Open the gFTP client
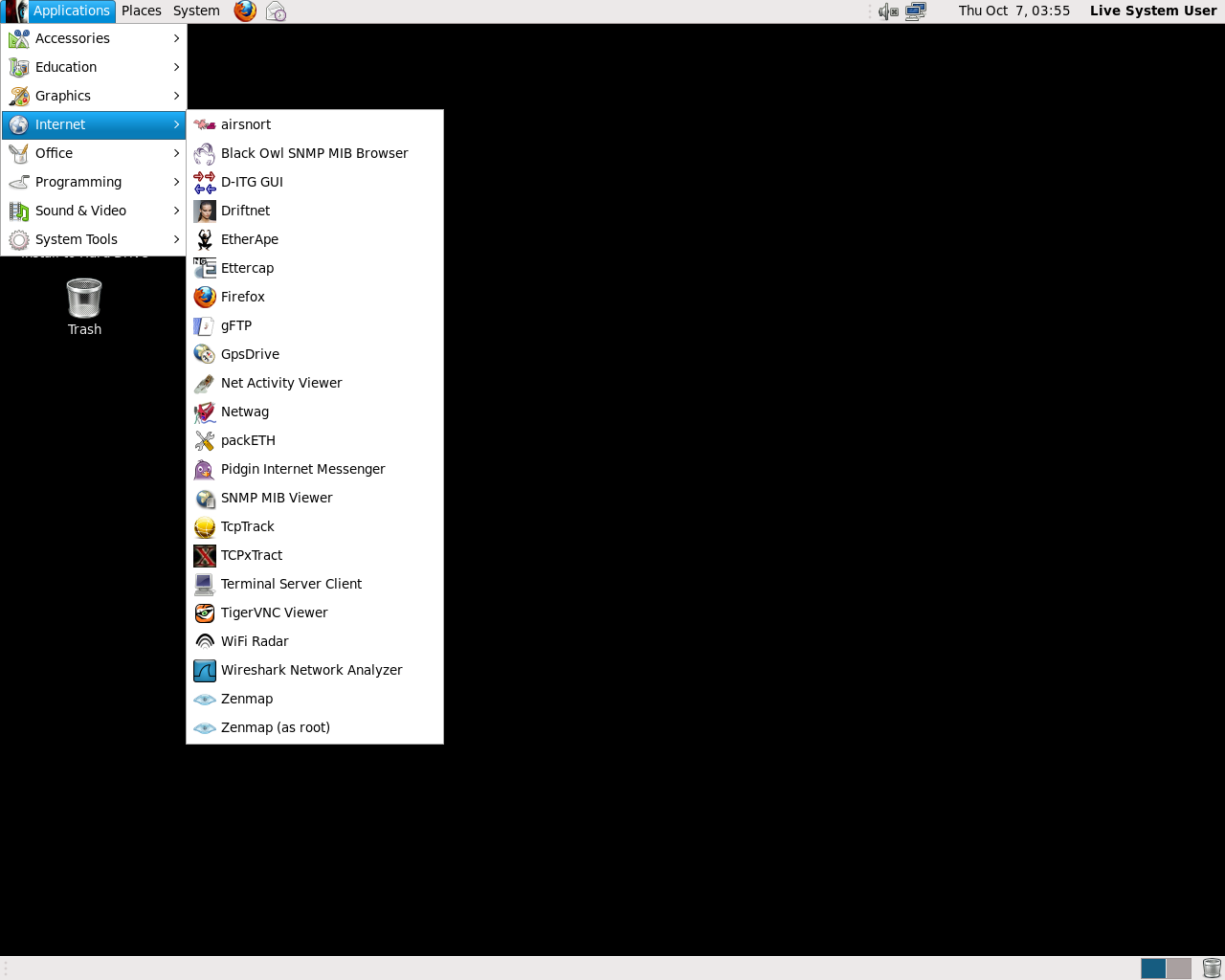The width and height of the screenshot is (1225, 980). click(x=315, y=325)
